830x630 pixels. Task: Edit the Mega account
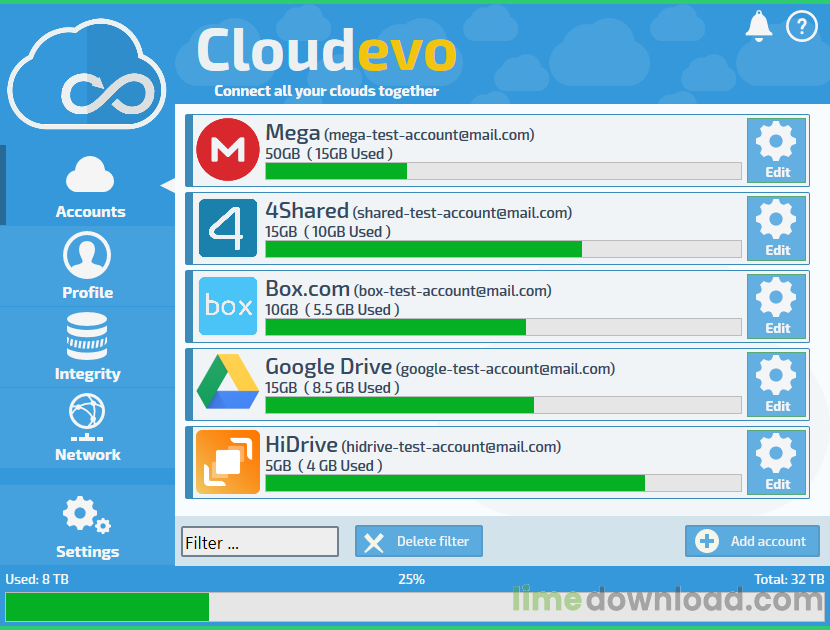tap(776, 150)
